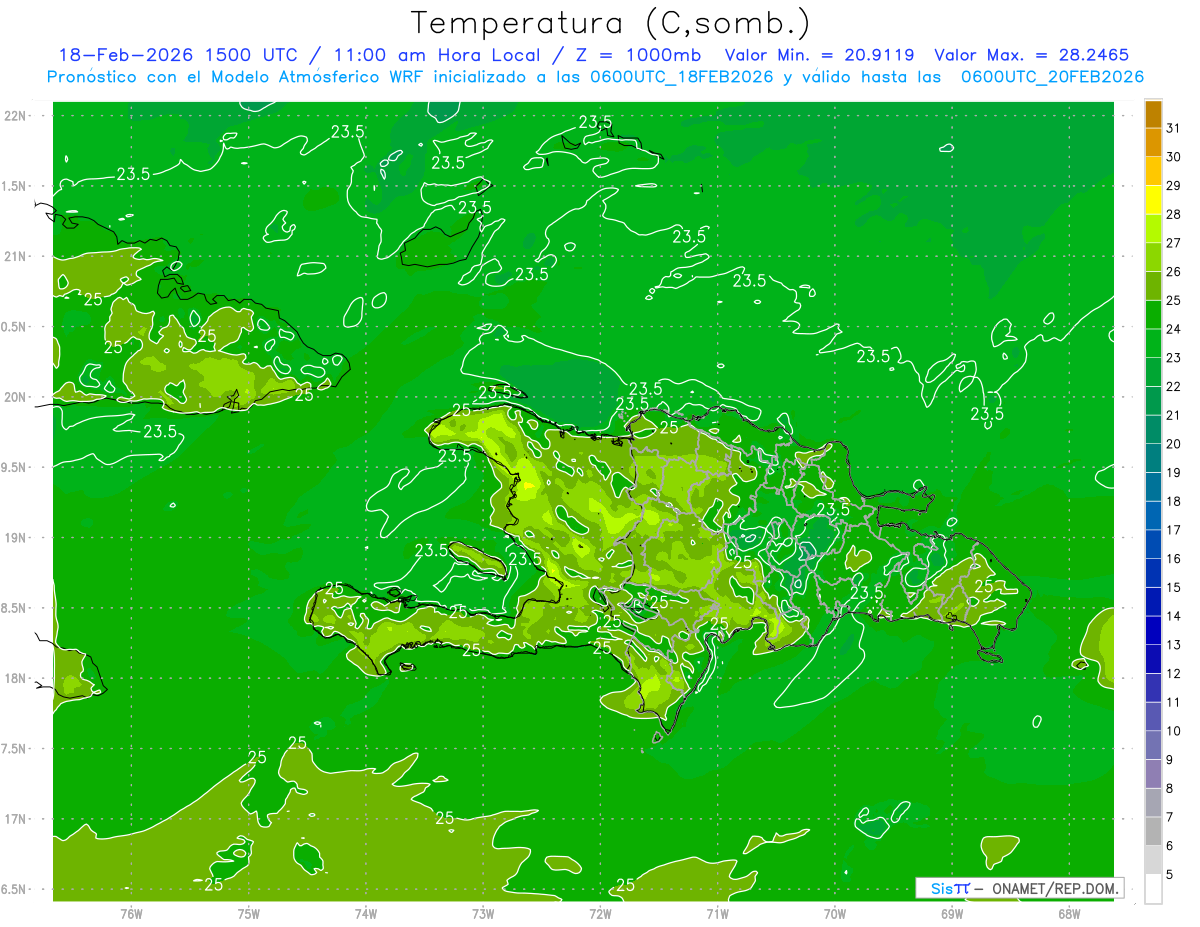Click the legend value 11
Screen dimensions: 1200x927
click(1173, 702)
